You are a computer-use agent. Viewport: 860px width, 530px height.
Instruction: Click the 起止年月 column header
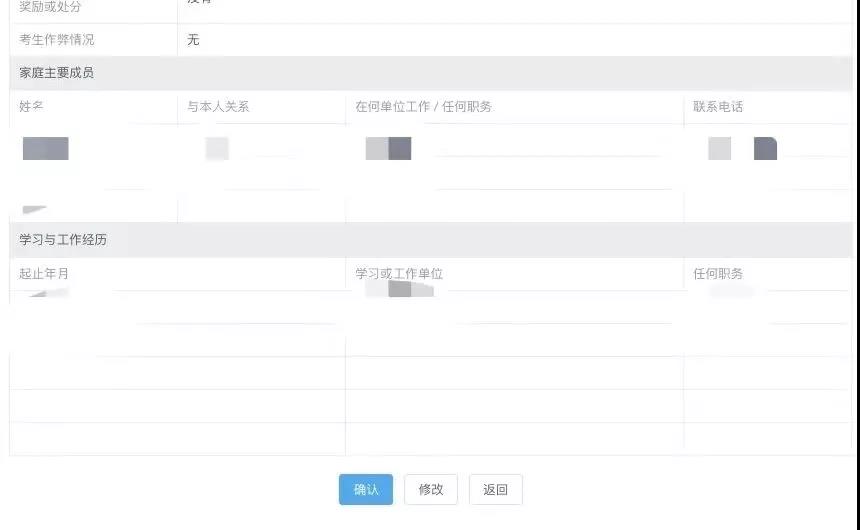(x=44, y=274)
